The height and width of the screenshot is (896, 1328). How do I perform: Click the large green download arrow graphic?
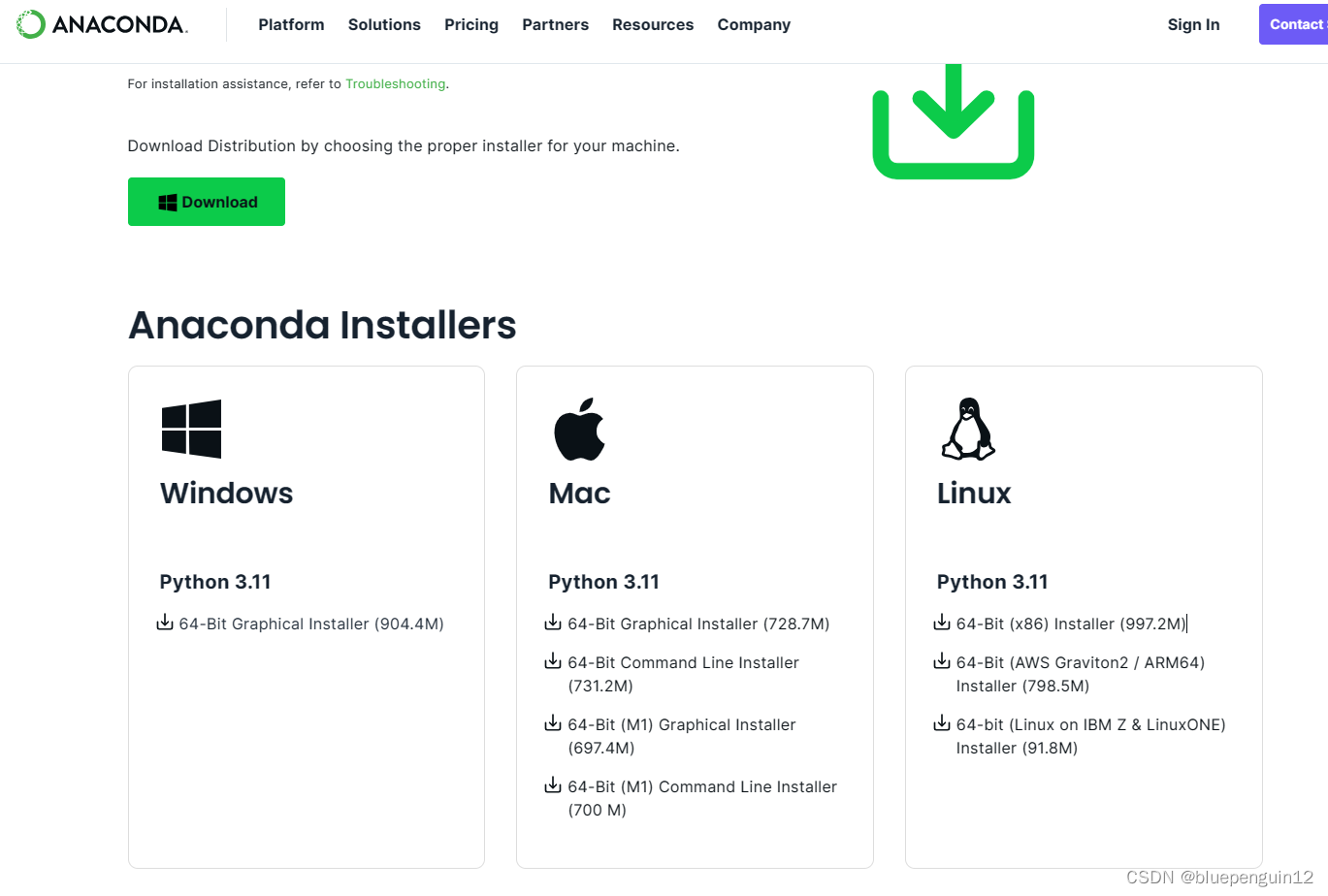click(x=954, y=121)
